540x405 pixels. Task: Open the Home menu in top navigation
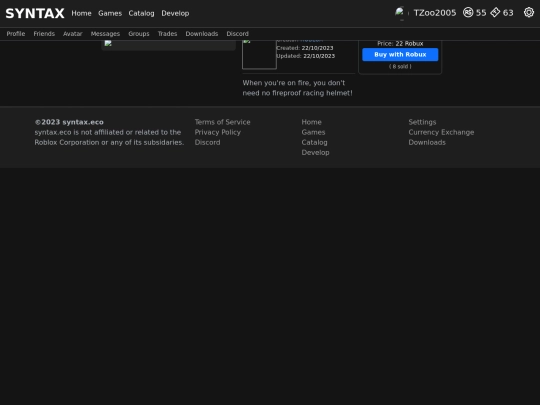coord(81,13)
